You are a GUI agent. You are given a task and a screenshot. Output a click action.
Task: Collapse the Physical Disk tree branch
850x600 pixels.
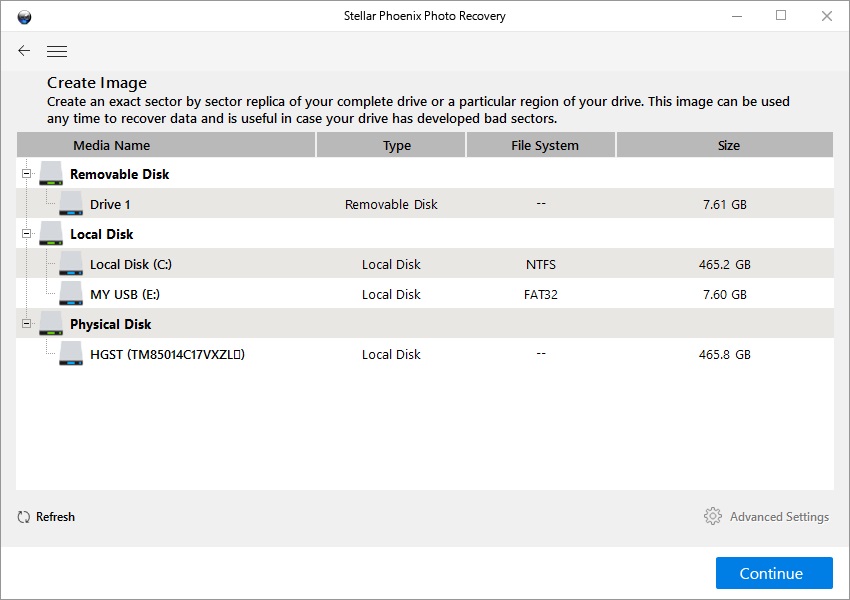(x=25, y=323)
